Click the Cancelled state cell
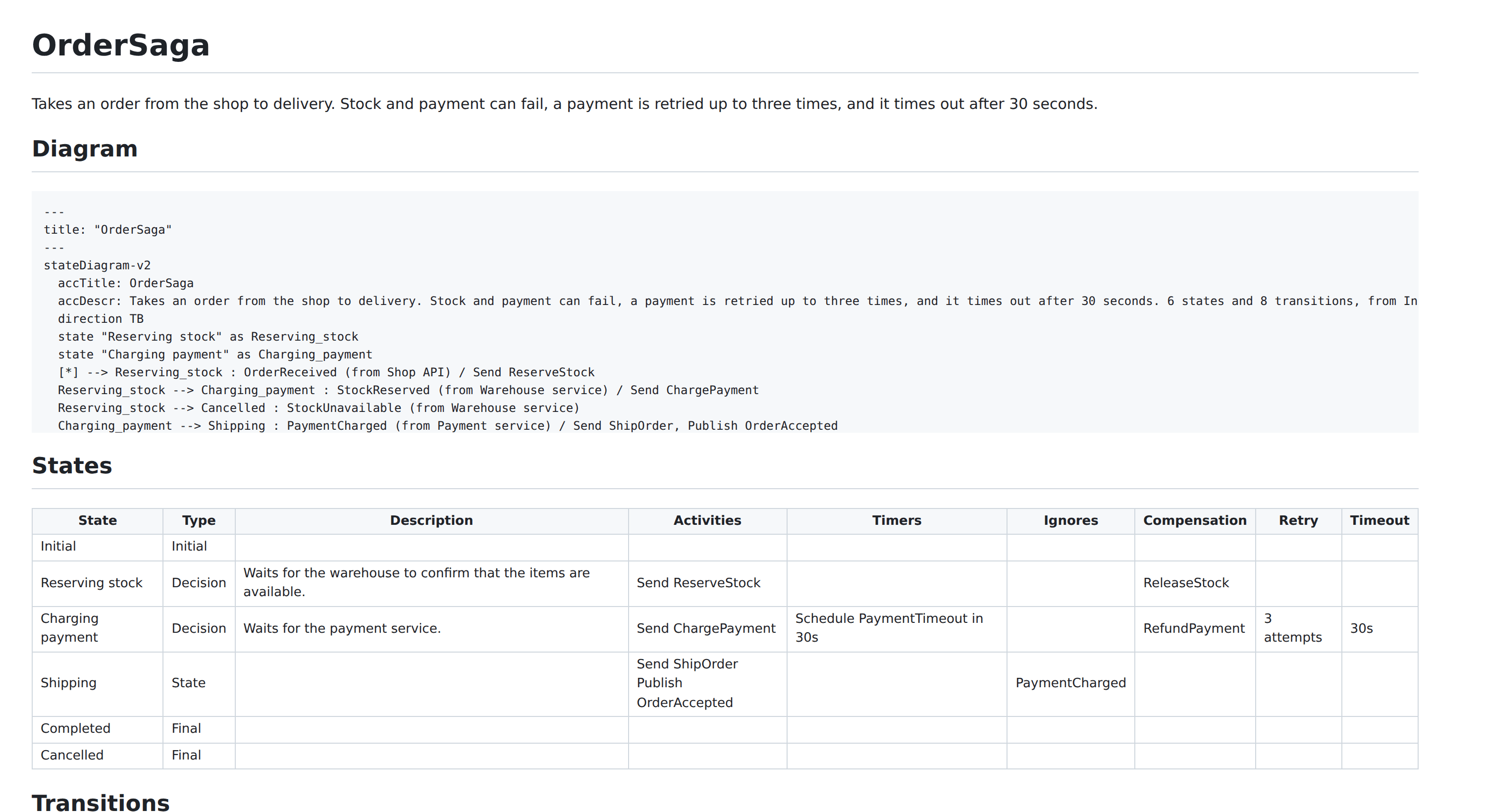1486x812 pixels. pos(98,756)
